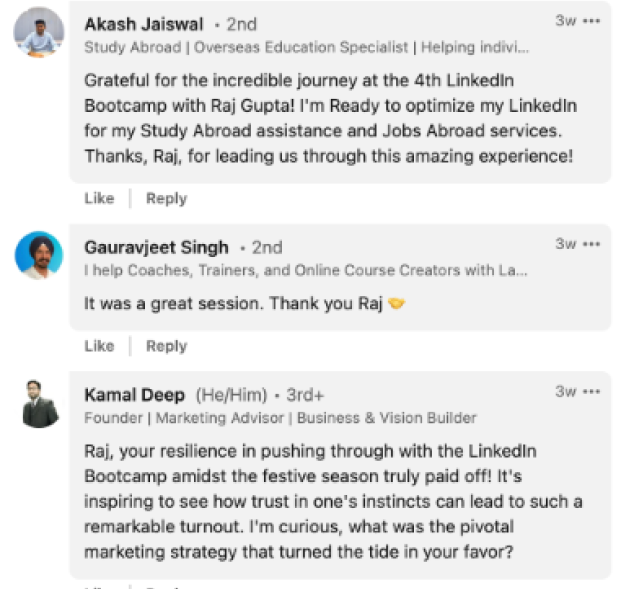The width and height of the screenshot is (621, 589).
Task: Like Gauravjeet Singh's comment
Action: [99, 346]
